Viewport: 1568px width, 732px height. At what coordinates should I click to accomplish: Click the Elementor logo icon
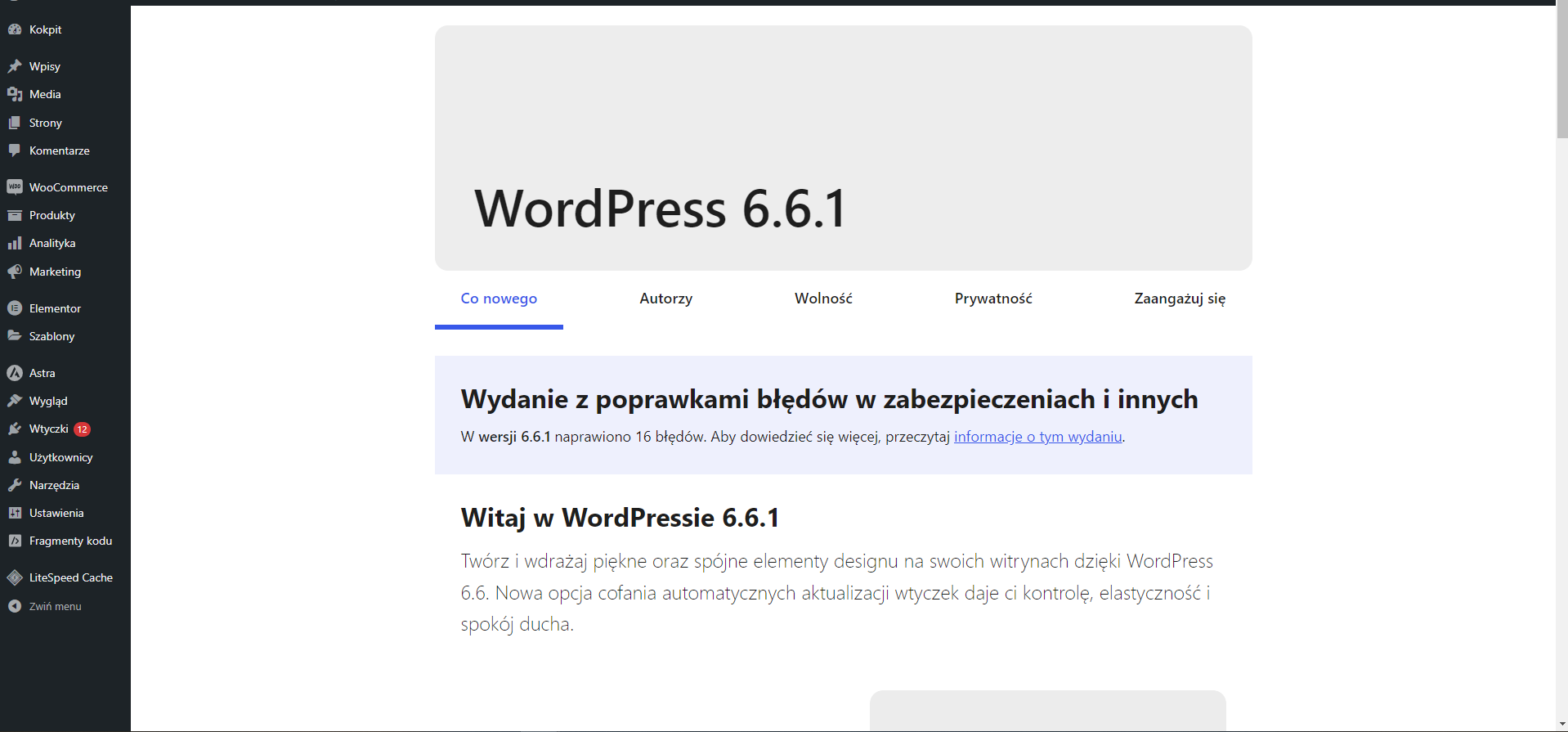(15, 308)
